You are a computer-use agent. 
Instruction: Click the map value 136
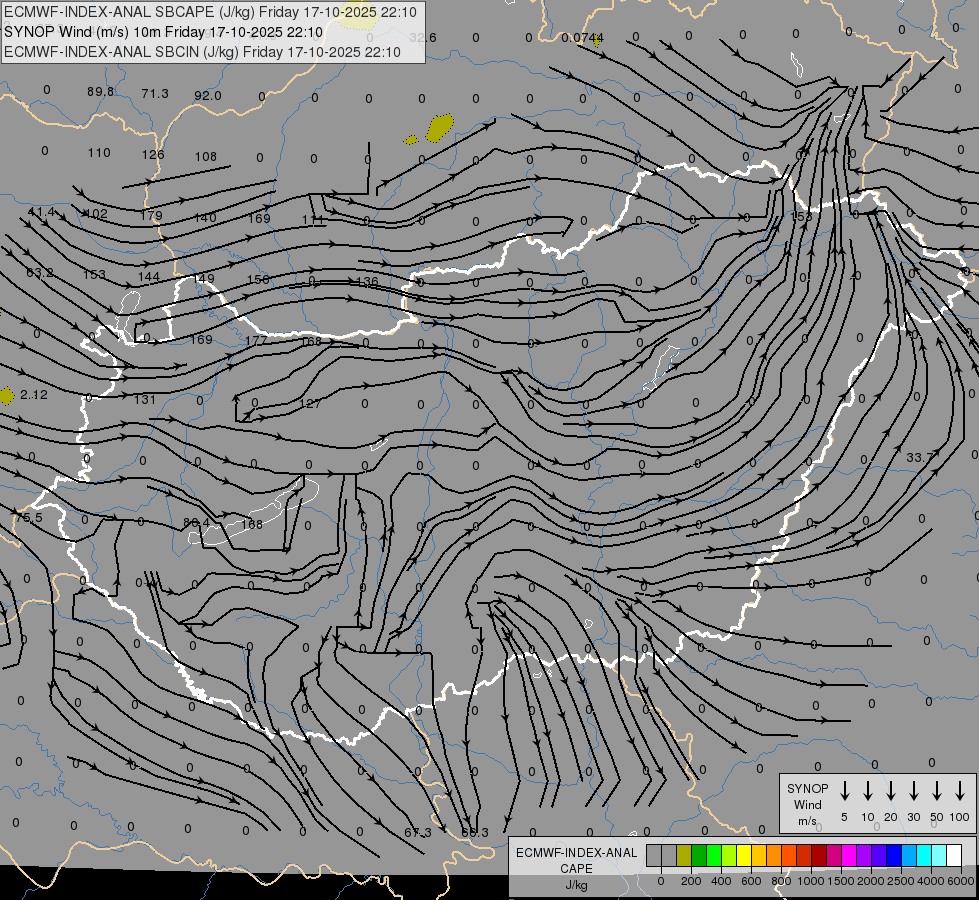click(367, 281)
